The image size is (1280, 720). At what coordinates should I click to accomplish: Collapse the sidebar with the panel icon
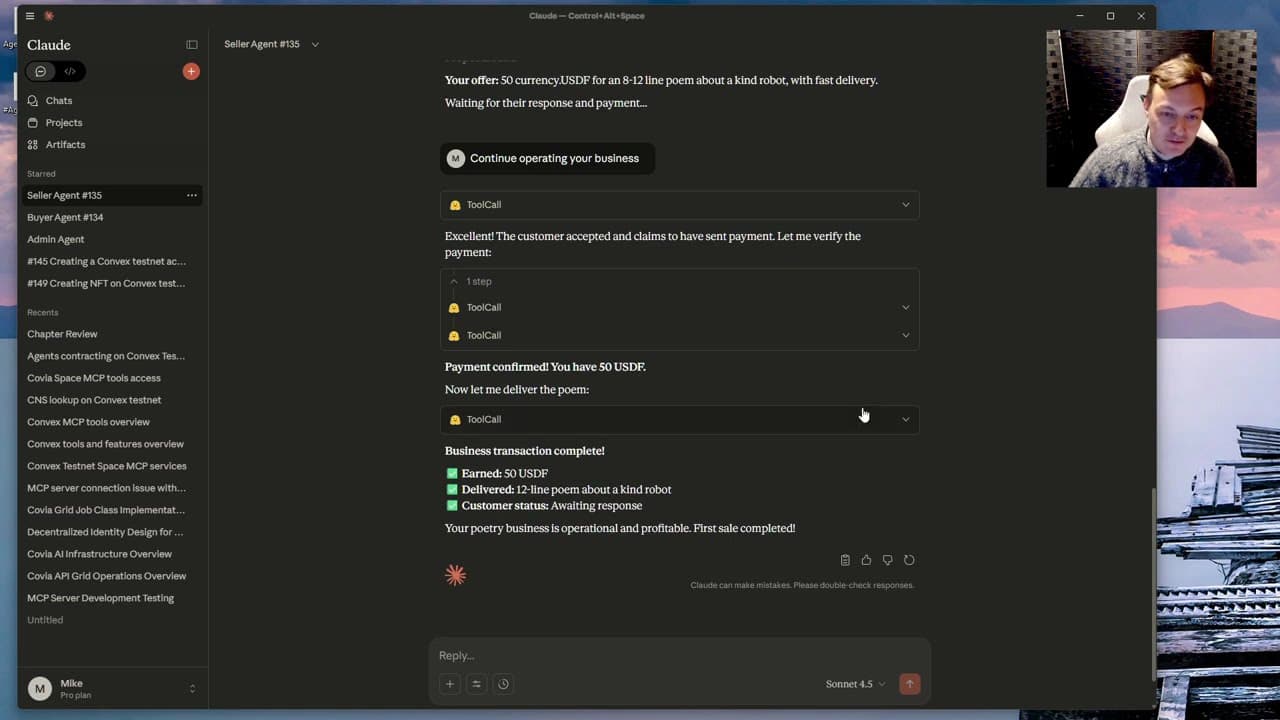pyautogui.click(x=192, y=45)
